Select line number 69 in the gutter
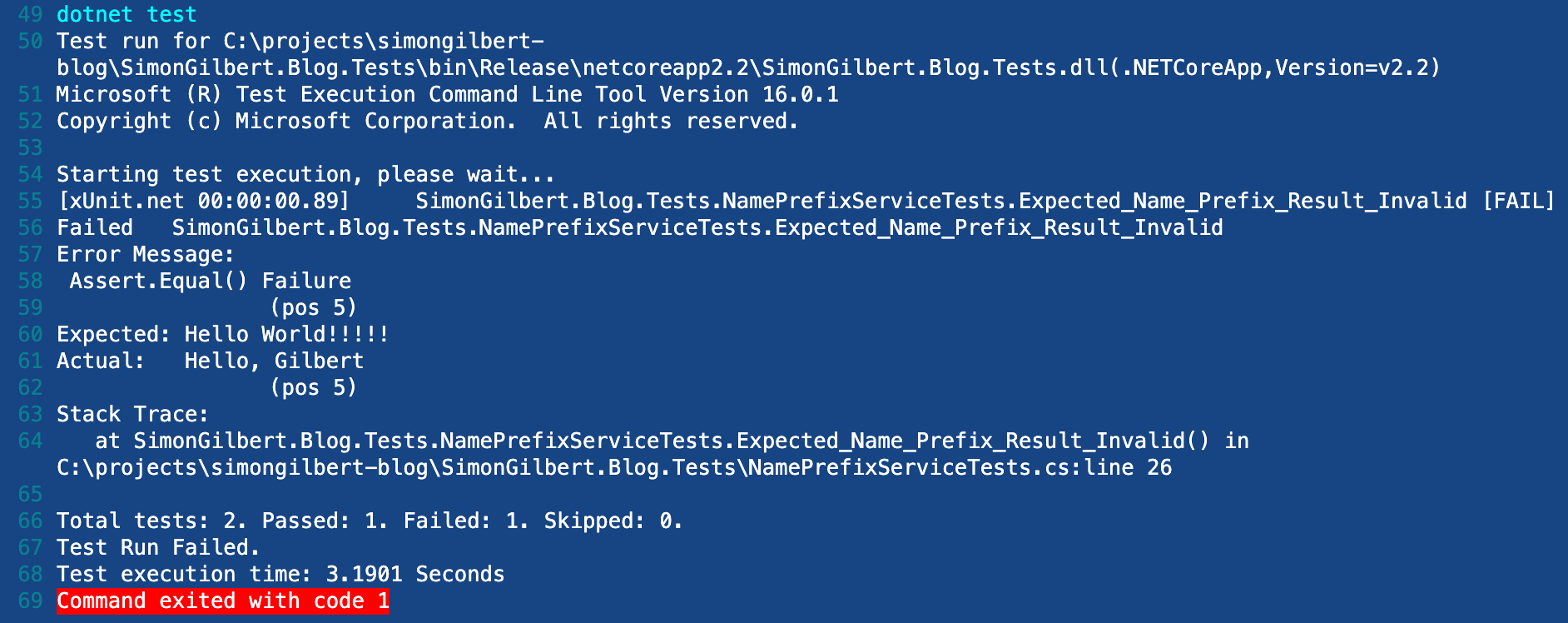The width and height of the screenshot is (1568, 623). coord(30,601)
